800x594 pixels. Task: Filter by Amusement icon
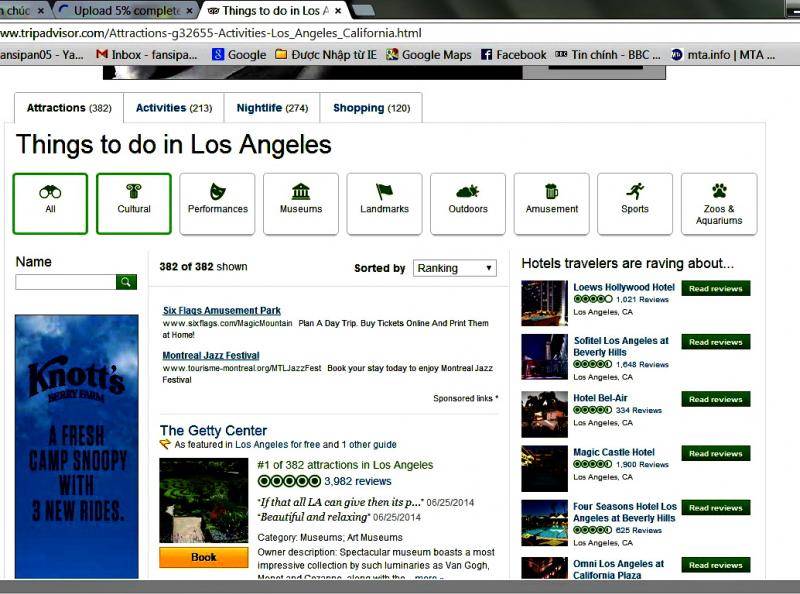coord(552,204)
